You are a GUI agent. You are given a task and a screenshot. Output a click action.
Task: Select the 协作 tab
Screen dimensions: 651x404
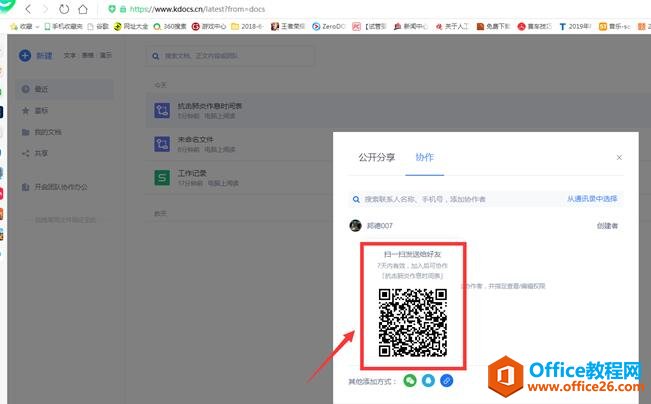425,157
